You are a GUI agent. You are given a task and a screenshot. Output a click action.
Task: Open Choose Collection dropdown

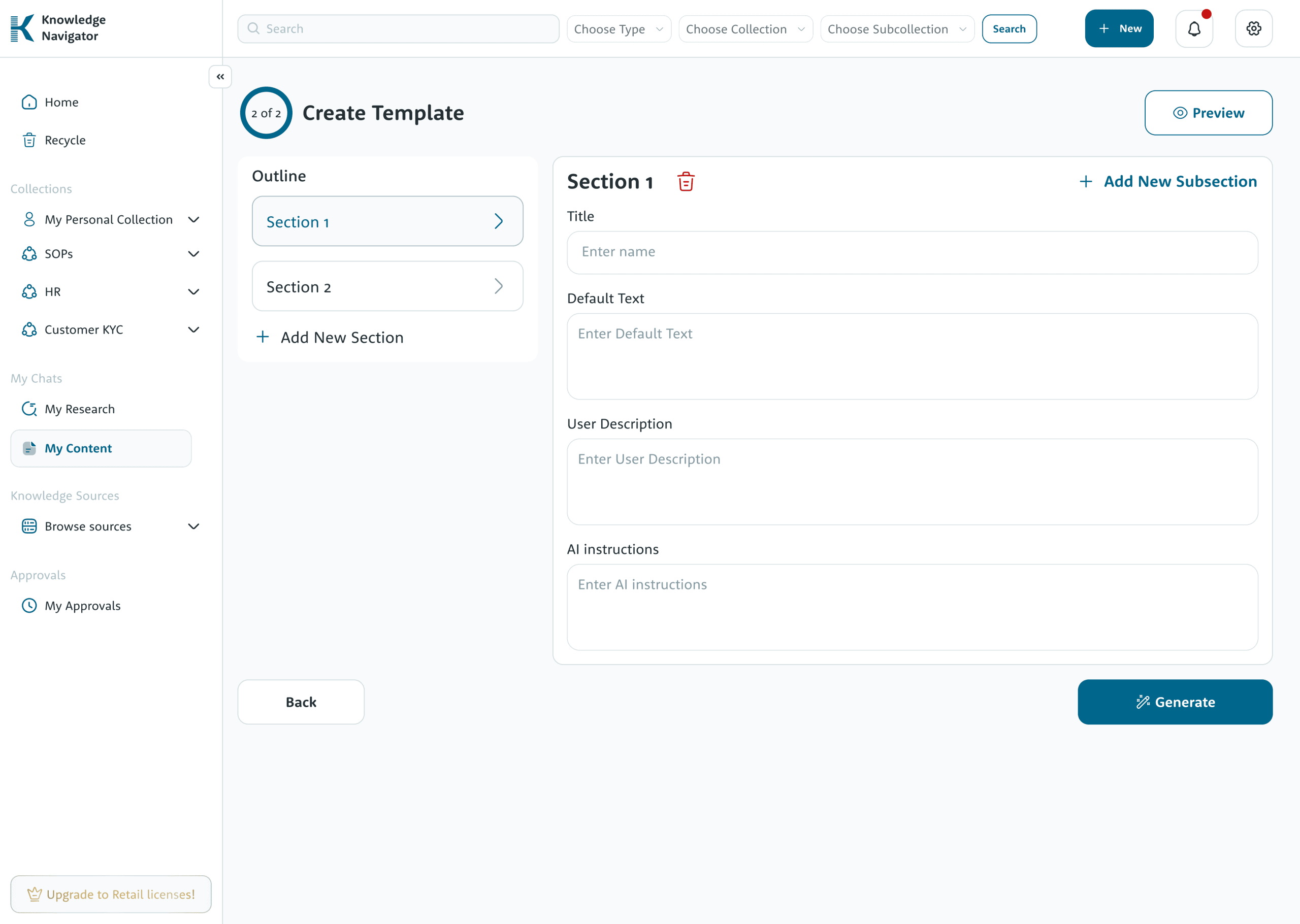point(745,29)
